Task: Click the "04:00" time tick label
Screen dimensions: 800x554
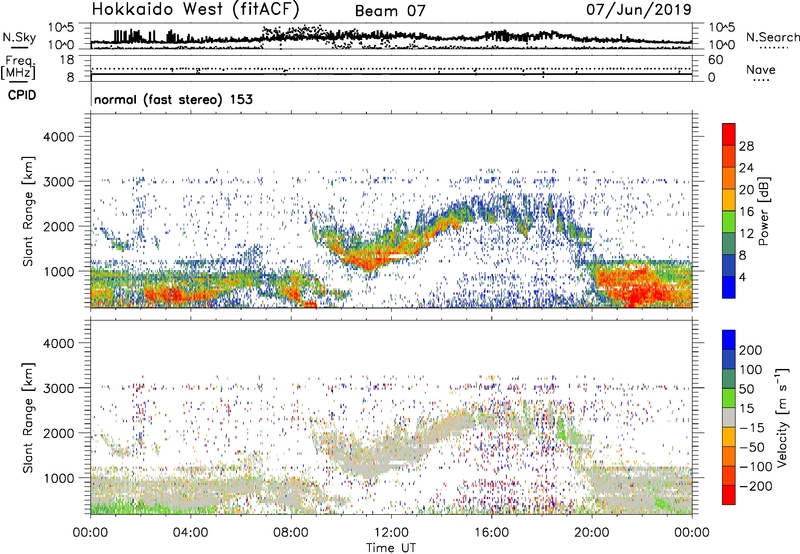Action: [x=190, y=533]
